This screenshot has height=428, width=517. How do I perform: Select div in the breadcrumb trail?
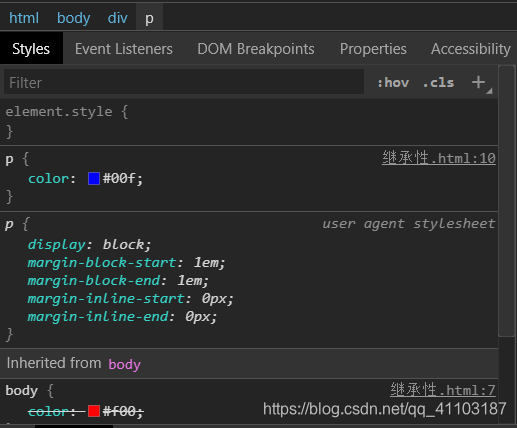pyautogui.click(x=117, y=18)
